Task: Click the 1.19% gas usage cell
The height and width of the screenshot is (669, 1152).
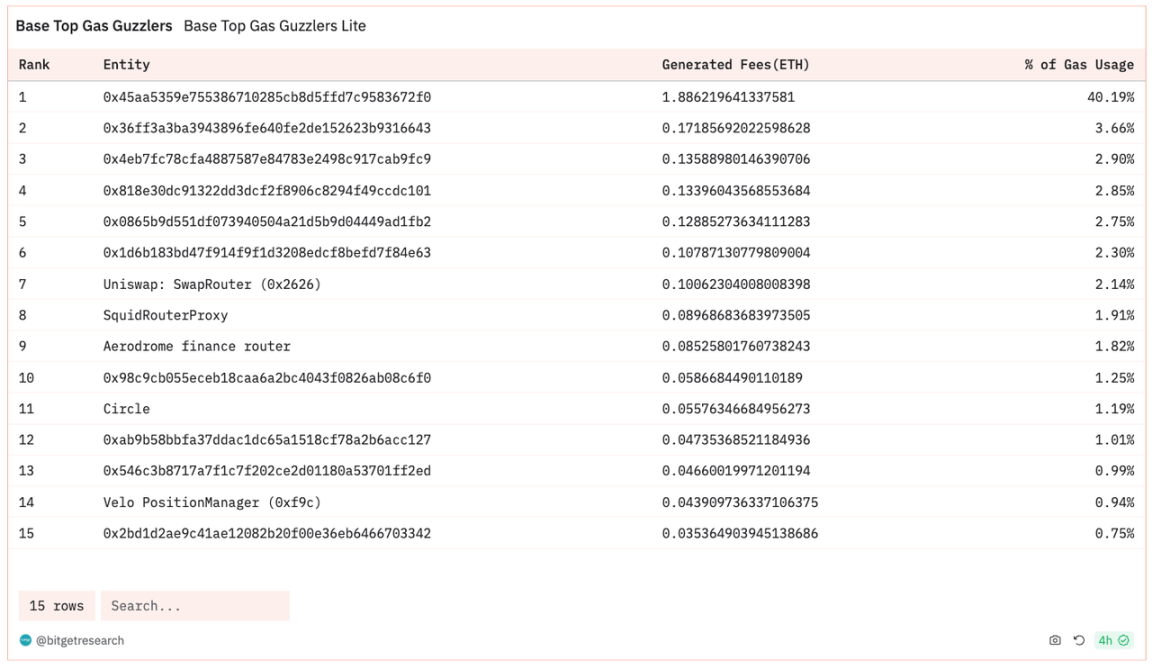Action: click(x=1115, y=408)
